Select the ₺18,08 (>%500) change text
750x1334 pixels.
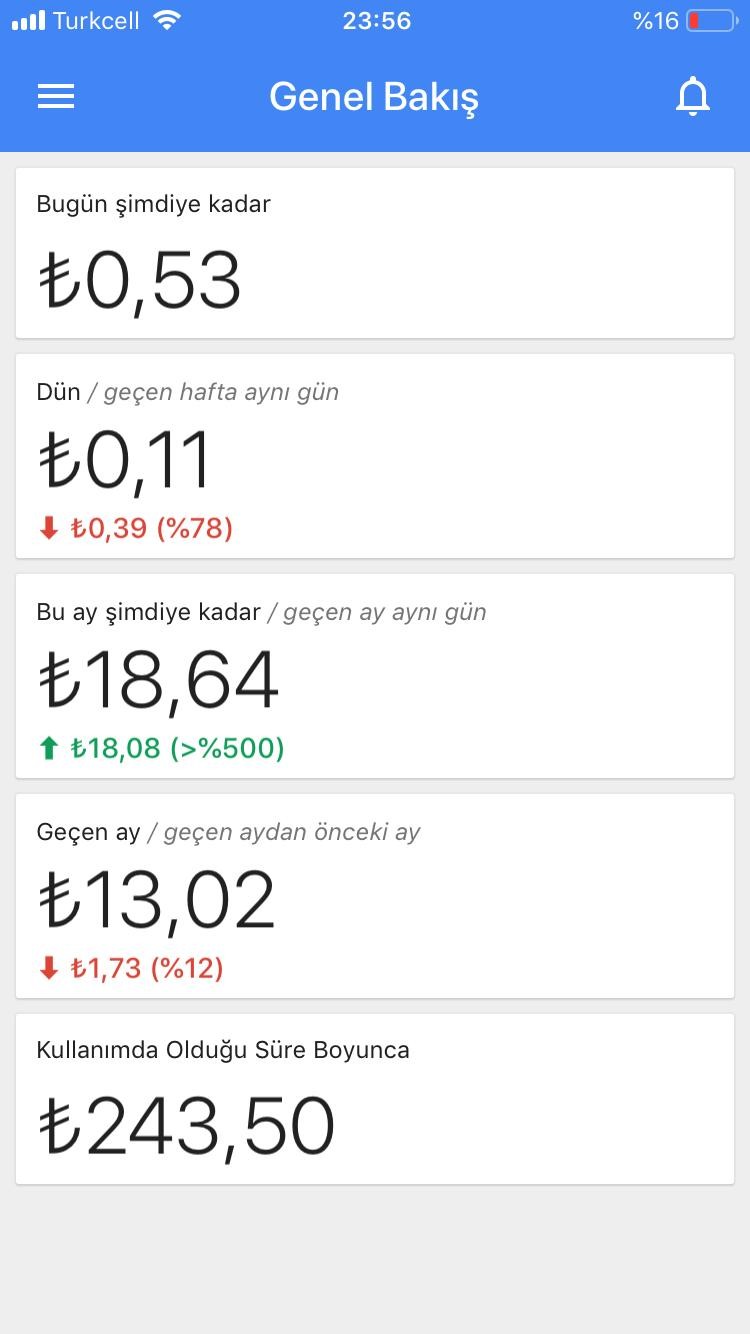tap(177, 748)
